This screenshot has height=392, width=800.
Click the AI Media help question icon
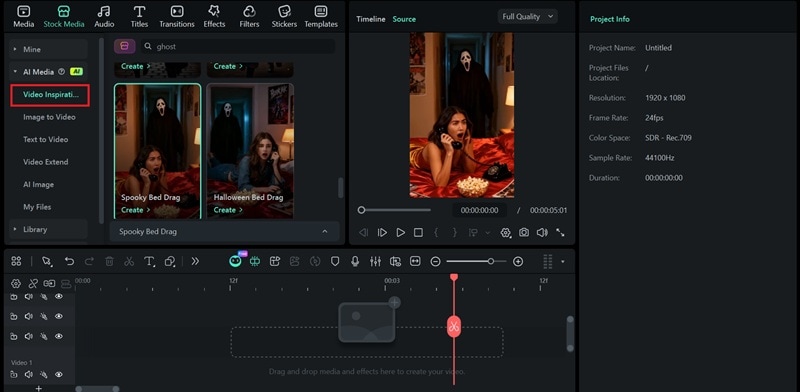[x=62, y=72]
